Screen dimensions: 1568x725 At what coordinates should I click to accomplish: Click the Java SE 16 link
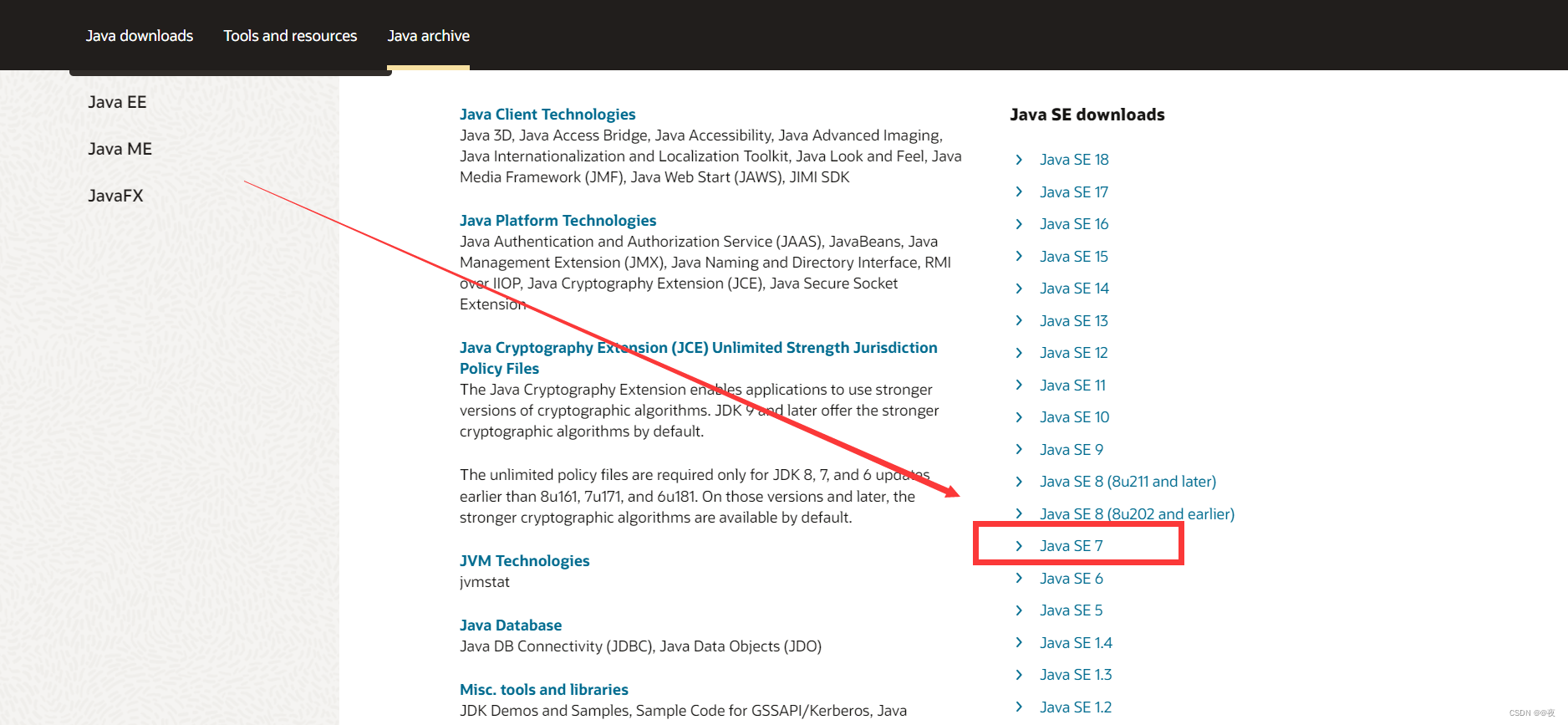coord(1074,224)
